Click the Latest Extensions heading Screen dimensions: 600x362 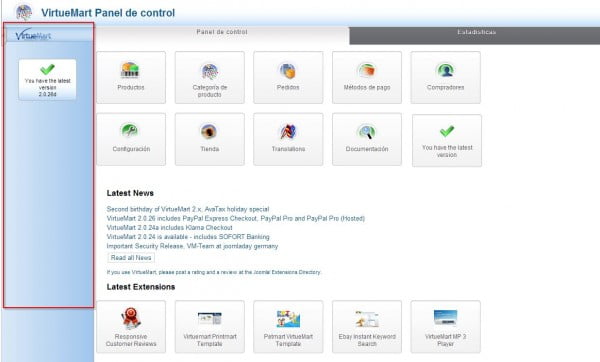pos(141,287)
